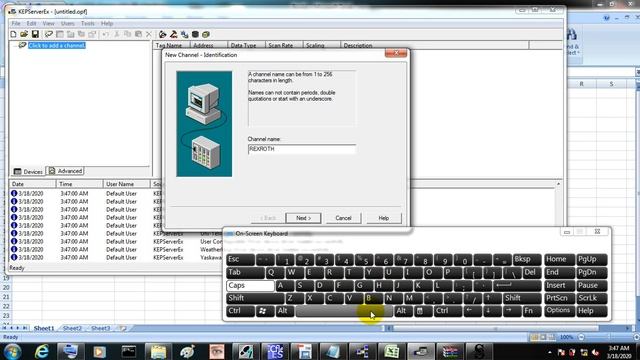640x360 pixels.
Task: Click Help in the New Channel dialog
Action: pos(384,218)
